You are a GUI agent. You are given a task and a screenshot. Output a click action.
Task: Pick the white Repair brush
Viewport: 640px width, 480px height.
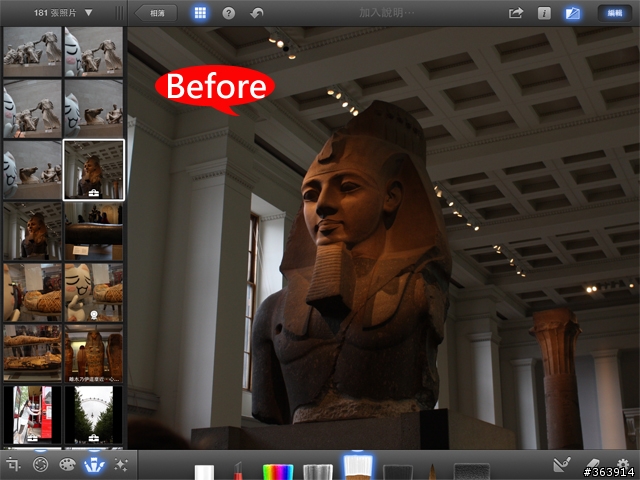tap(204, 472)
